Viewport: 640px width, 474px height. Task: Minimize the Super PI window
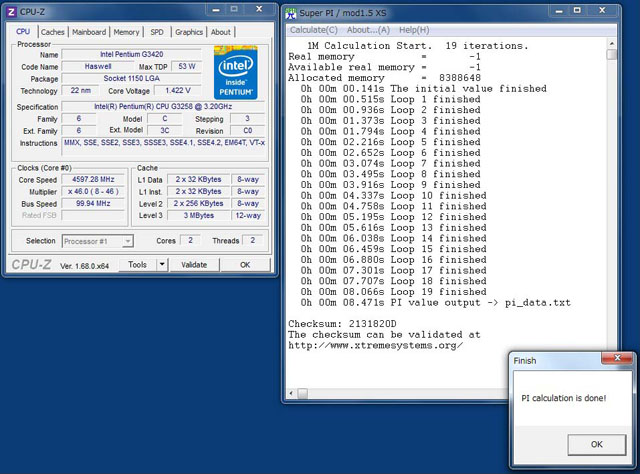coord(559,11)
